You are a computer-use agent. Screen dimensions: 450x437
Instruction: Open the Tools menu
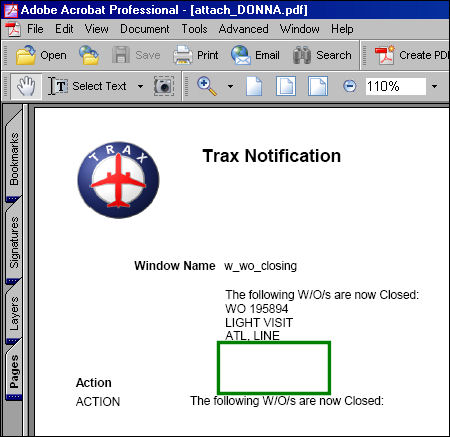(x=194, y=29)
